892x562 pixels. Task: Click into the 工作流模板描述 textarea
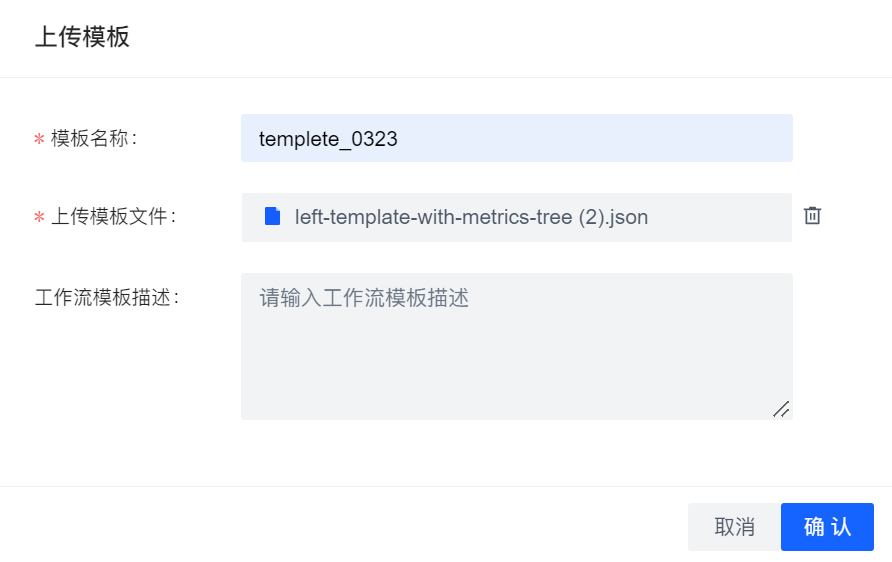pyautogui.click(x=517, y=346)
